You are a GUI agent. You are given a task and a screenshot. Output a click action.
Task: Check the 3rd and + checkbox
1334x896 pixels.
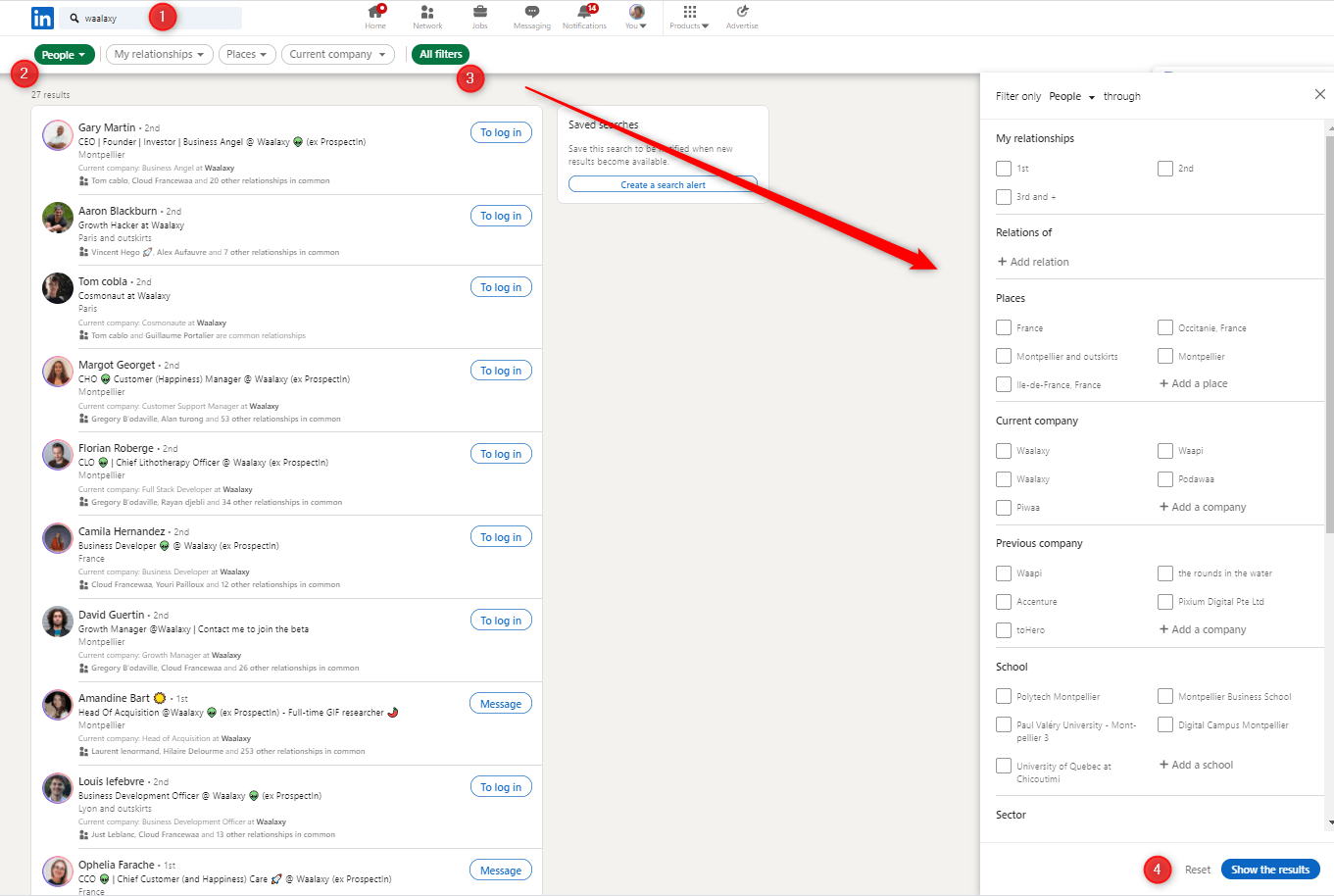[1004, 197]
